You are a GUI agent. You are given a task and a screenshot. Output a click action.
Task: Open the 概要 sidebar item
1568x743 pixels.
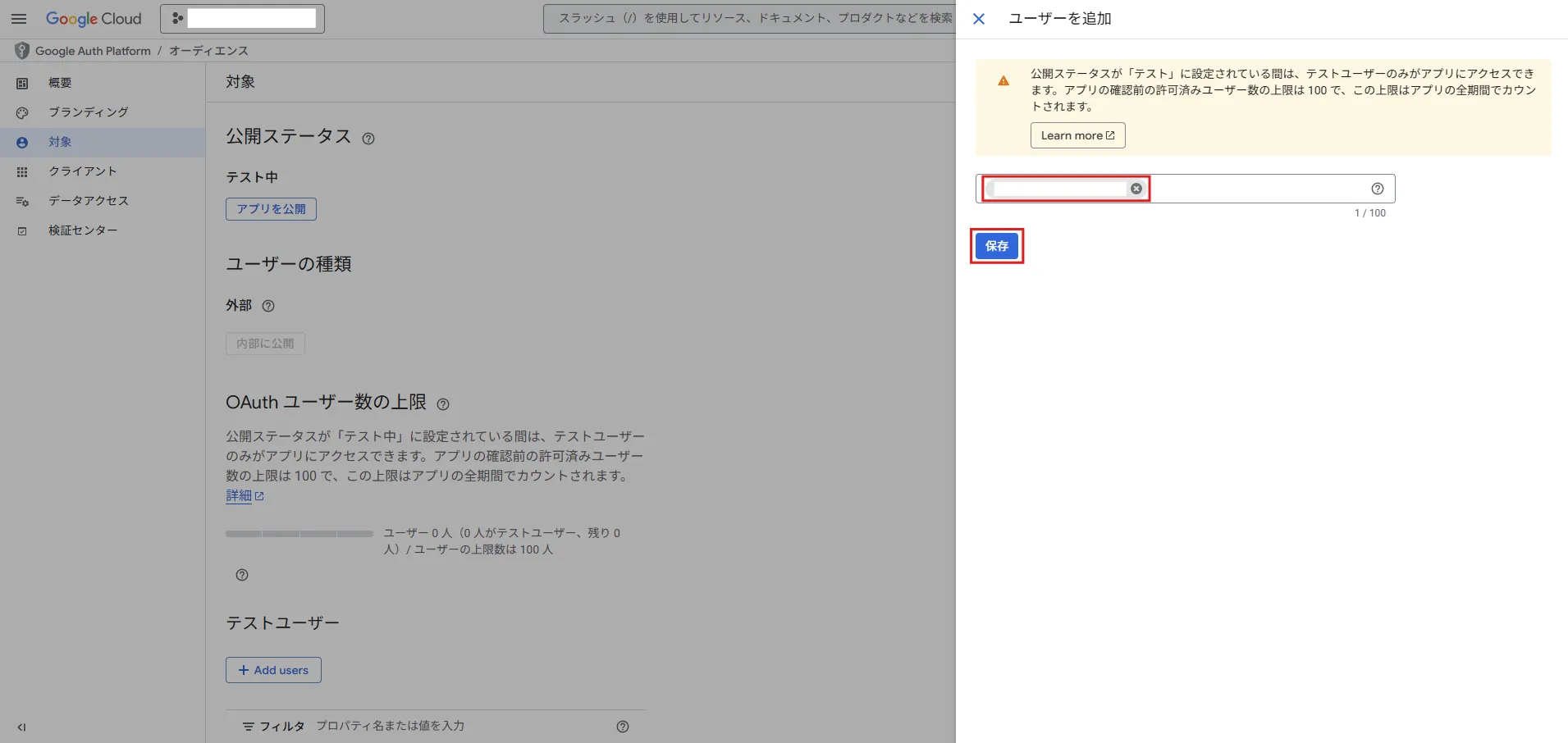(103, 83)
